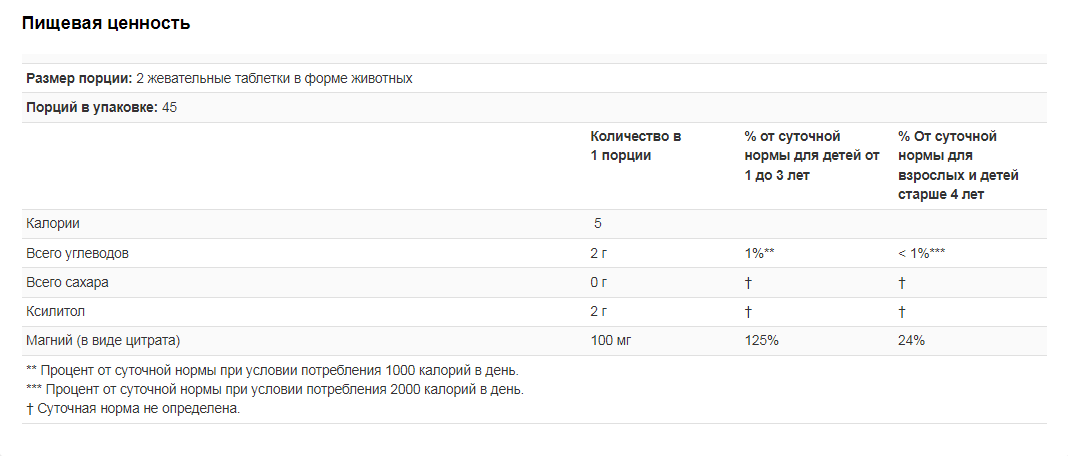Click header for adults and children over 4
This screenshot has height=456, width=1068.
[x=958, y=166]
